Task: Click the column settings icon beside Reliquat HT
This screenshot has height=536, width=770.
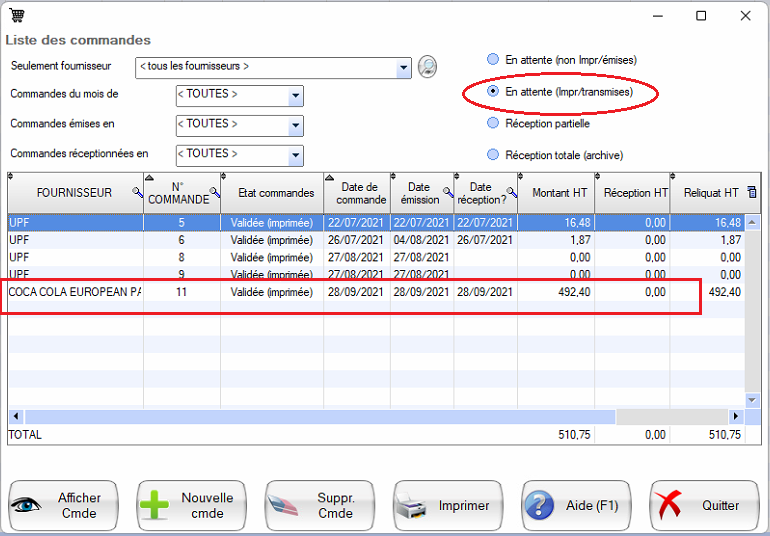Action: click(x=752, y=192)
